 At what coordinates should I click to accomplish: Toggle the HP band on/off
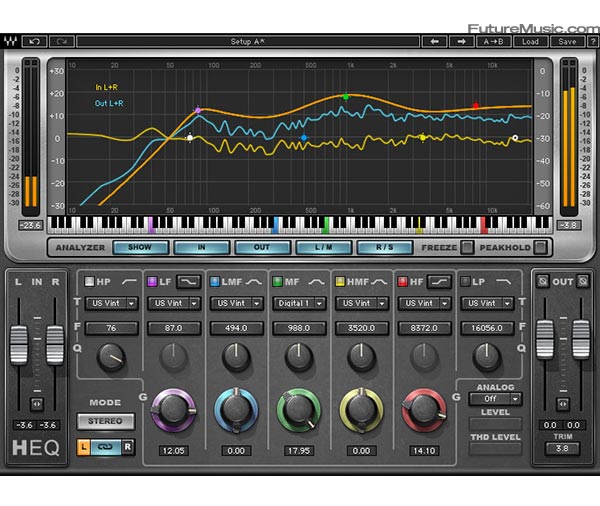(89, 282)
